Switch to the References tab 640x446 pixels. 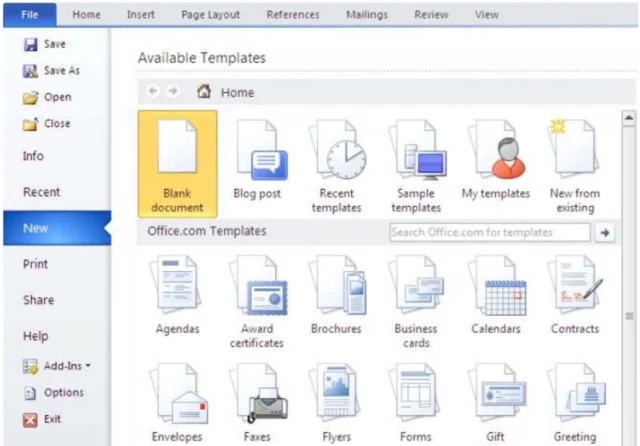pyautogui.click(x=293, y=15)
